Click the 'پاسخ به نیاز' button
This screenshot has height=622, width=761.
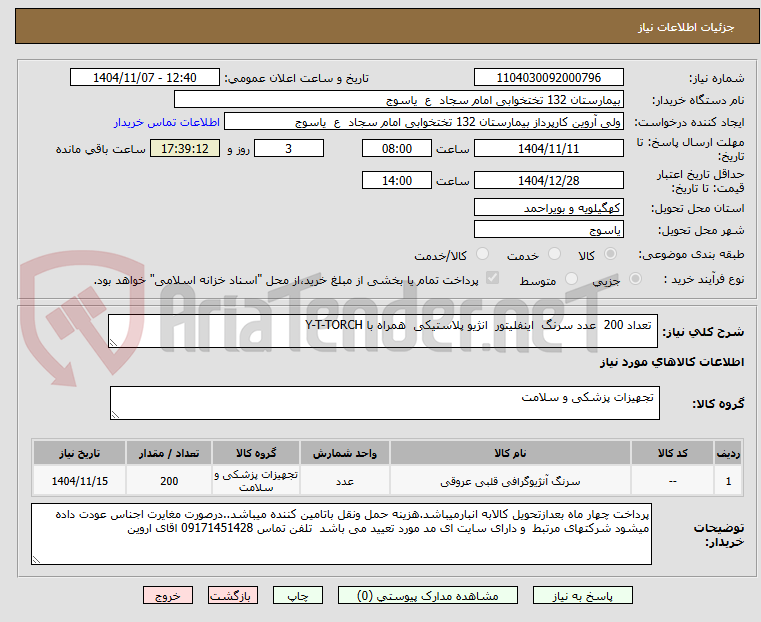click(582, 595)
